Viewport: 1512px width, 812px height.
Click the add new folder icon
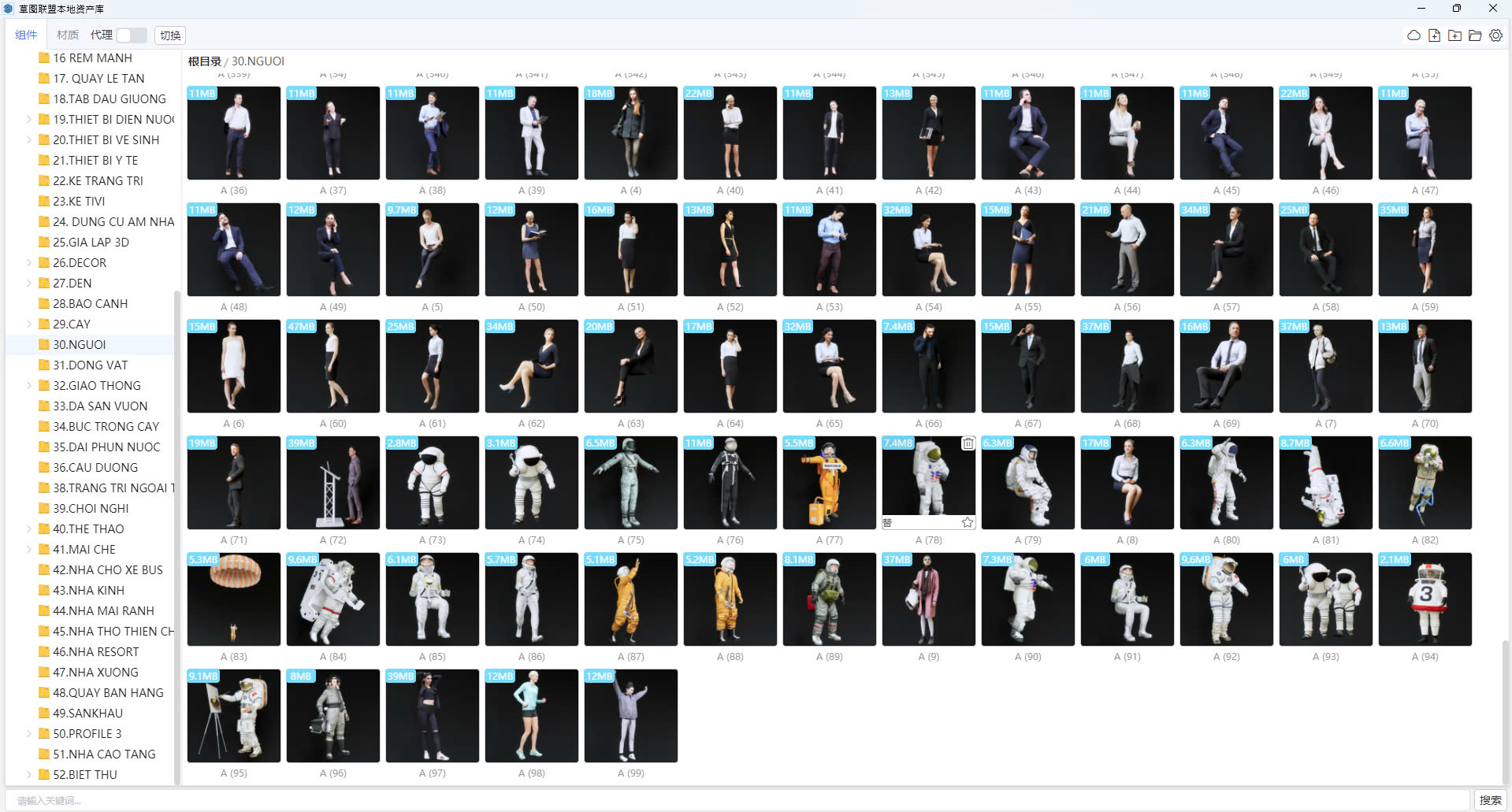[x=1454, y=35]
